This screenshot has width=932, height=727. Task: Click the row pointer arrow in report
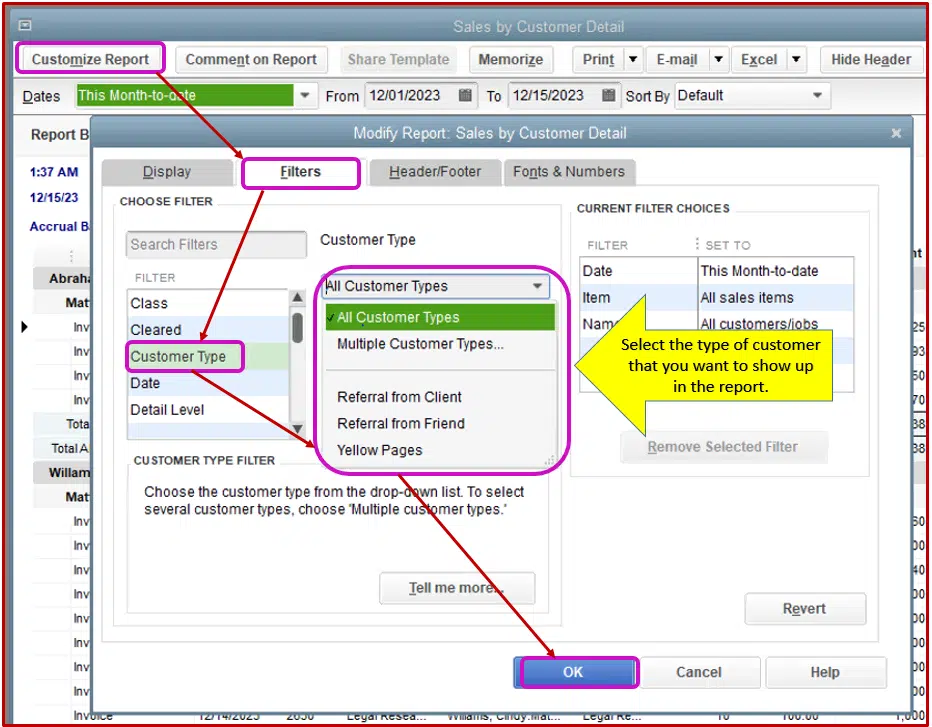point(24,326)
